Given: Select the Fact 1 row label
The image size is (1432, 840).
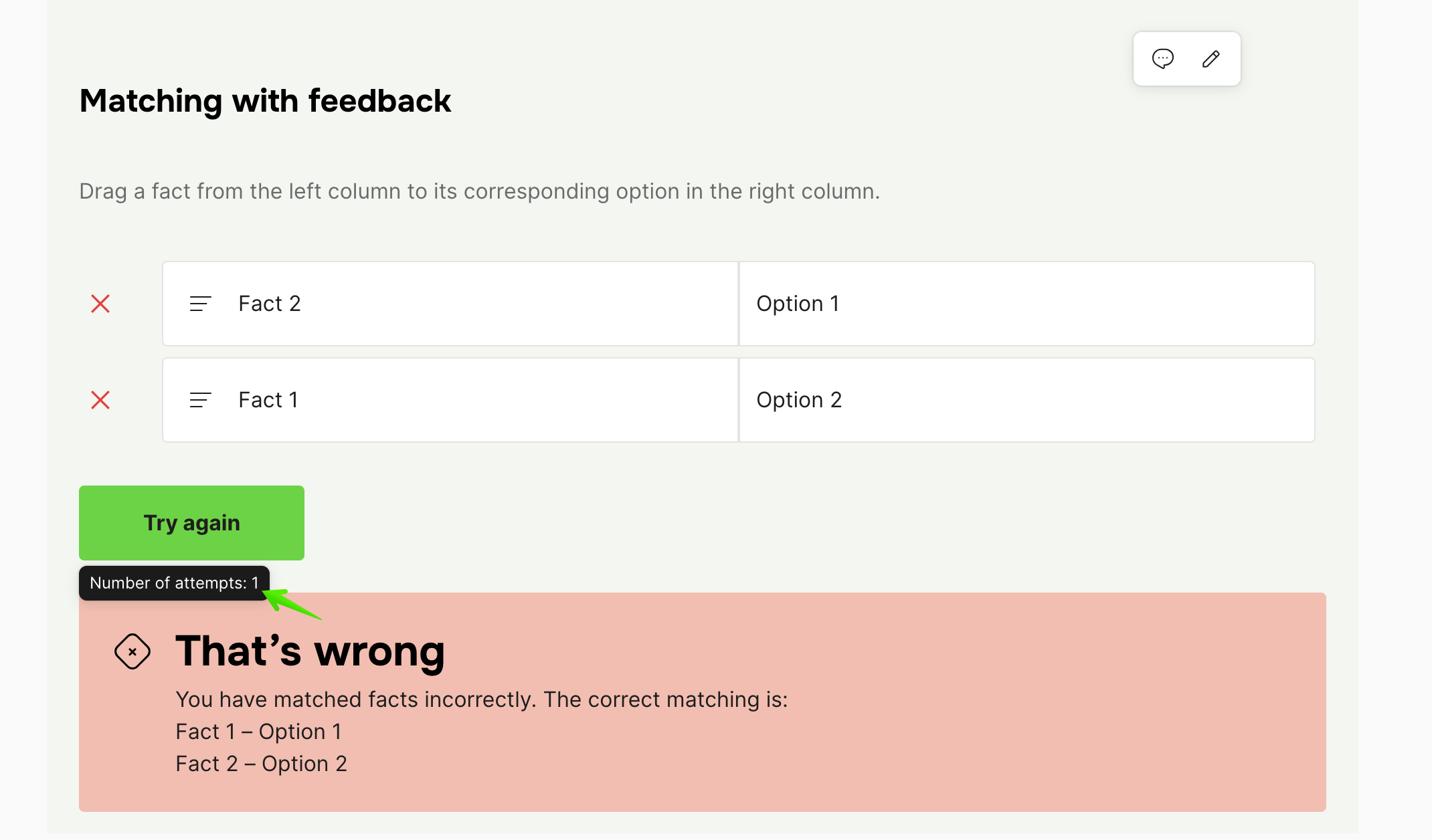Looking at the screenshot, I should tap(268, 400).
